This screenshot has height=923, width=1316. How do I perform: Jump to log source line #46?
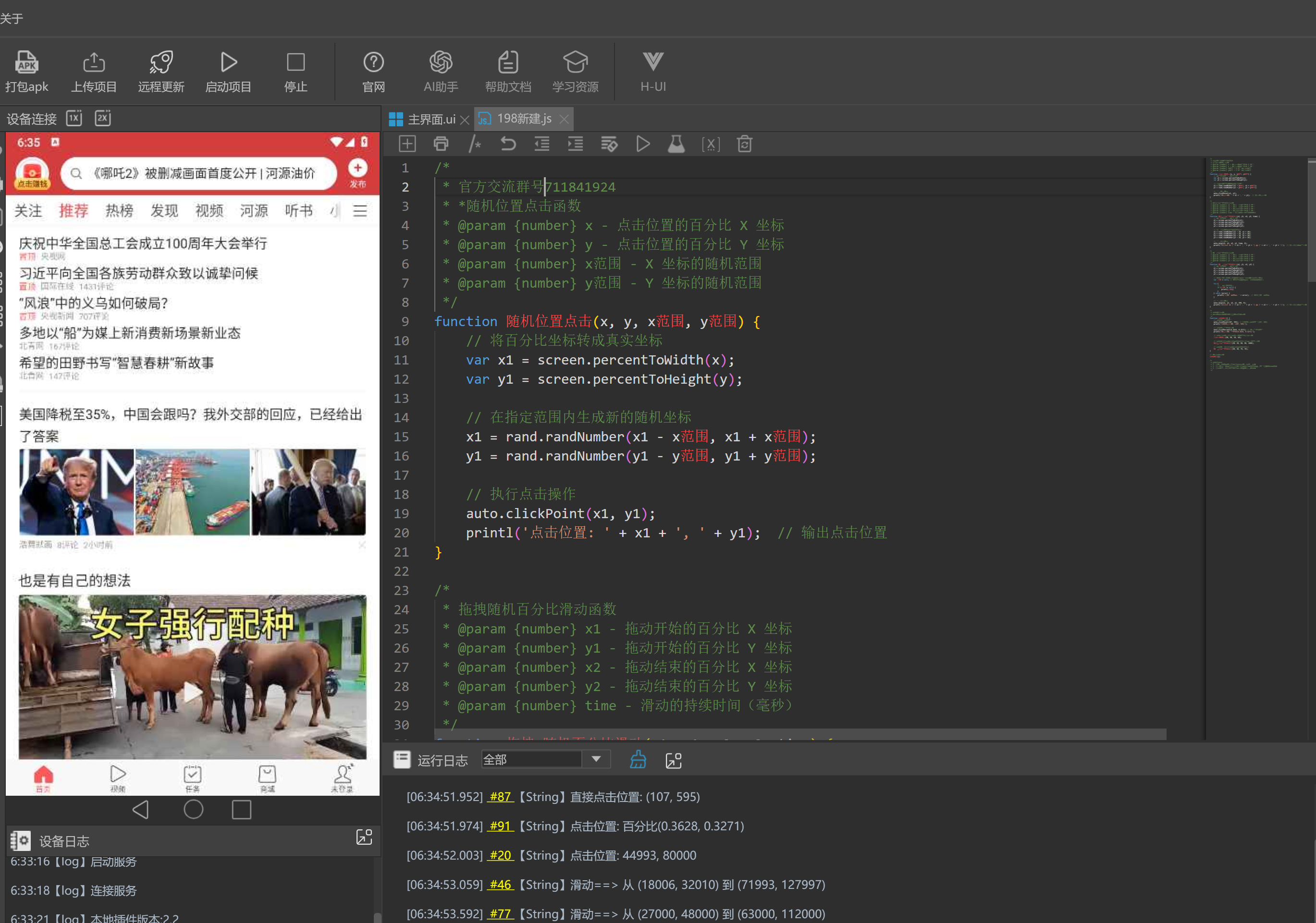[500, 884]
